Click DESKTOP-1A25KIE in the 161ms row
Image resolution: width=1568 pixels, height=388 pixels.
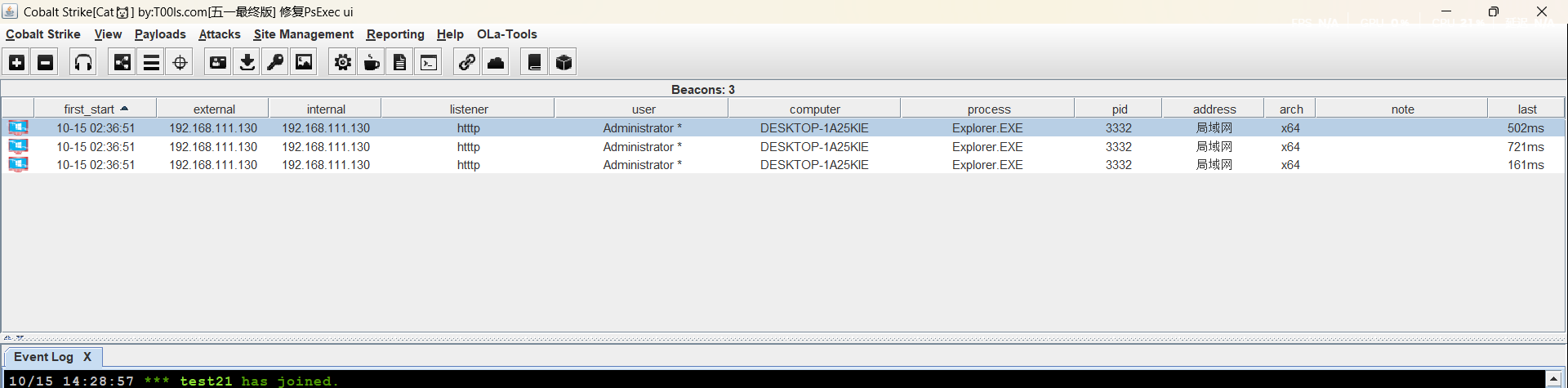coord(814,164)
